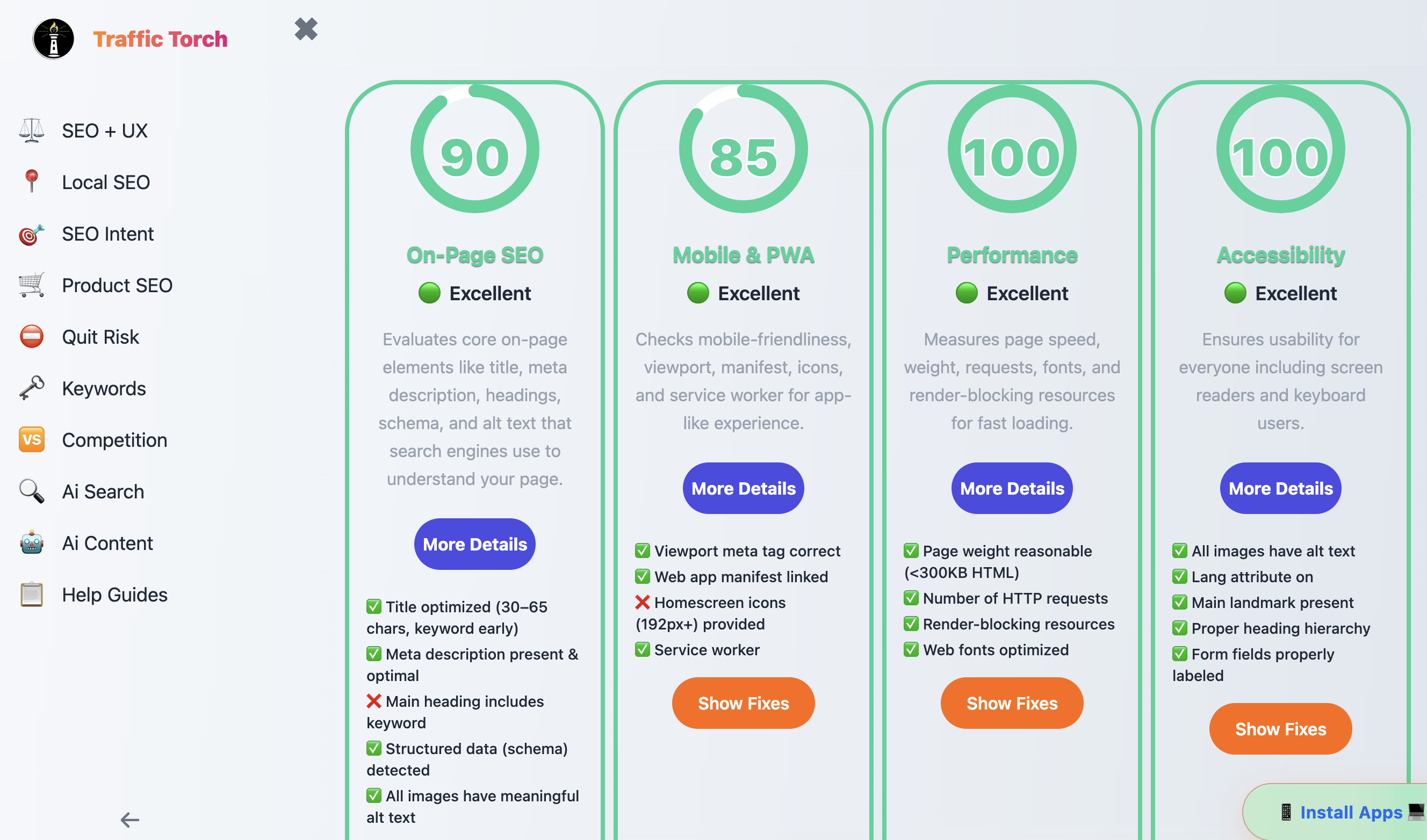Click the key icon for Keywords
1427x840 pixels.
coord(32,388)
